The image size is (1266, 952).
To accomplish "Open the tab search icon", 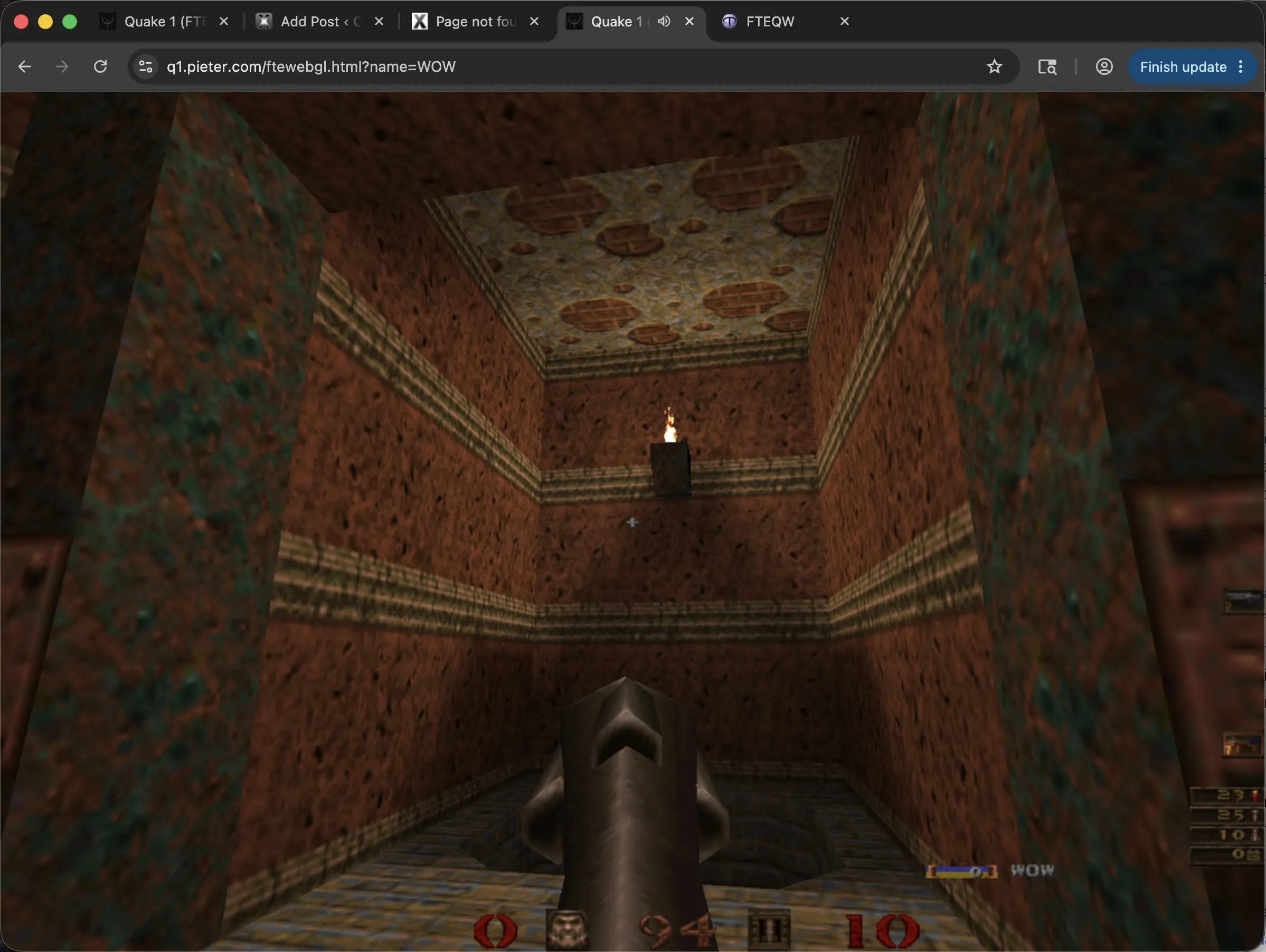I will pos(1047,66).
